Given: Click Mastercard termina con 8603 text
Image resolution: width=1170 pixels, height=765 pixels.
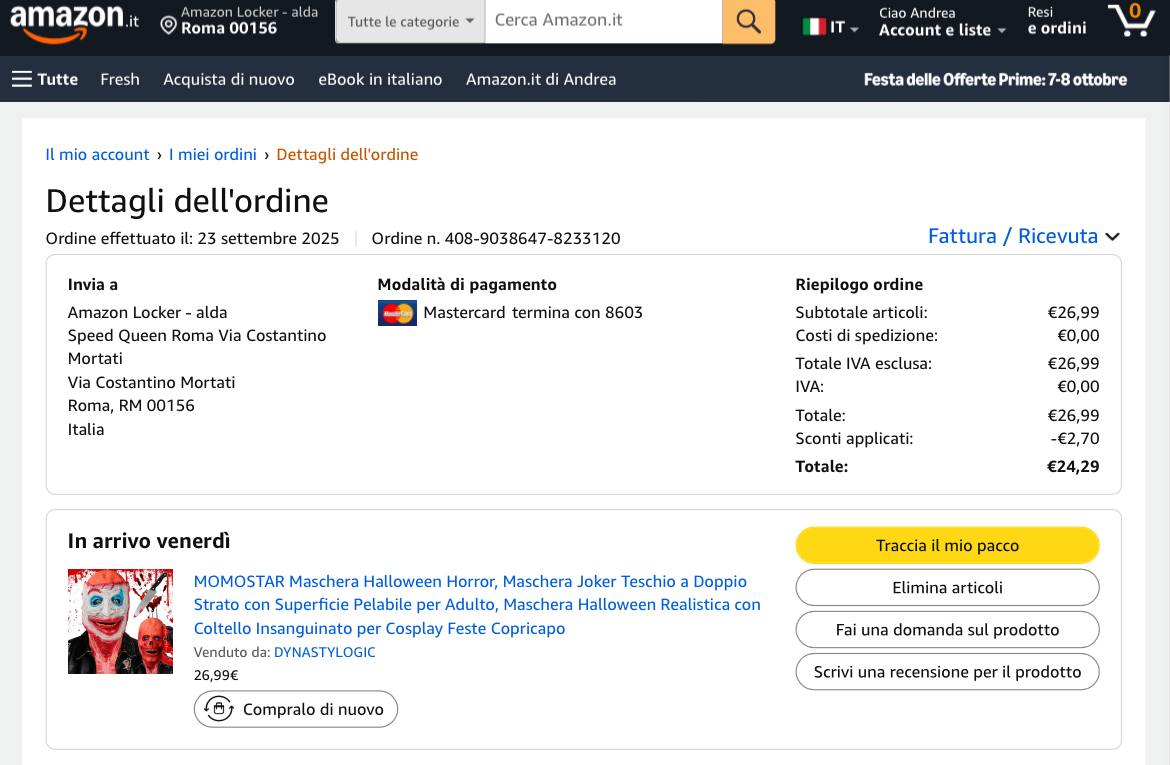Looking at the screenshot, I should [533, 313].
